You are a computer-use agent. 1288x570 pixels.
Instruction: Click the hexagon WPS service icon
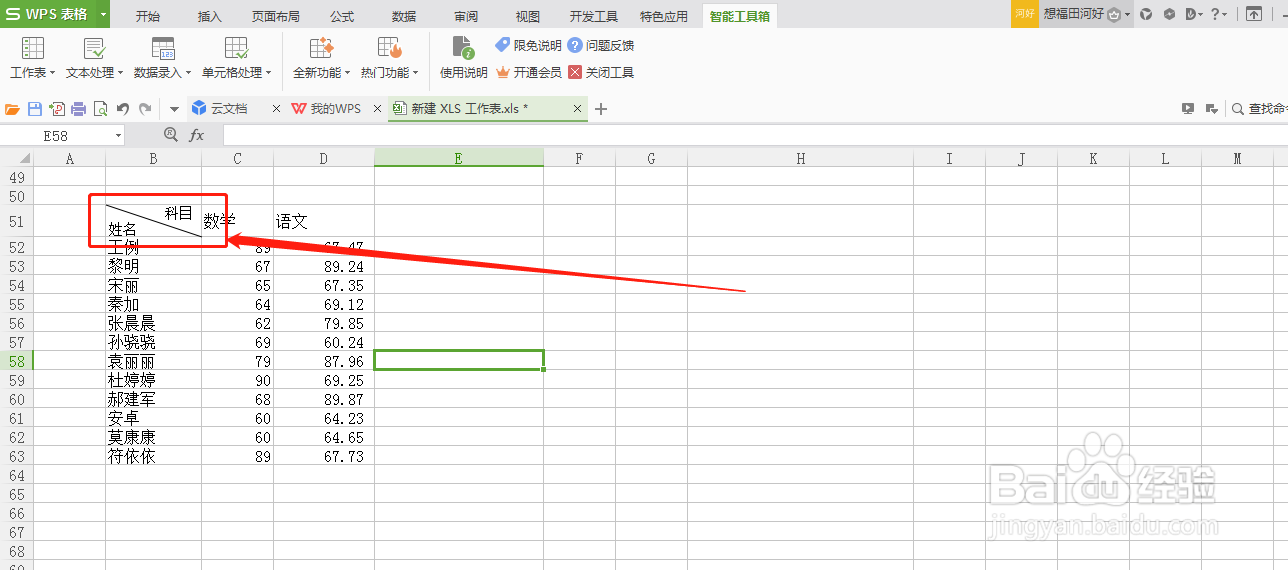pos(1169,14)
